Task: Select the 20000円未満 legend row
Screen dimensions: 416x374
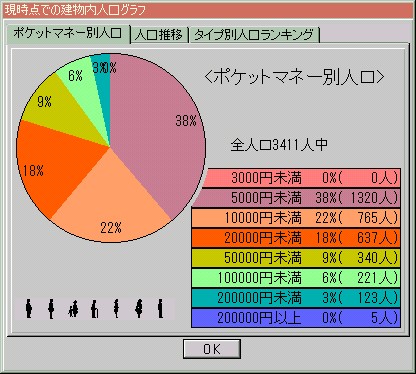Action: (x=296, y=238)
